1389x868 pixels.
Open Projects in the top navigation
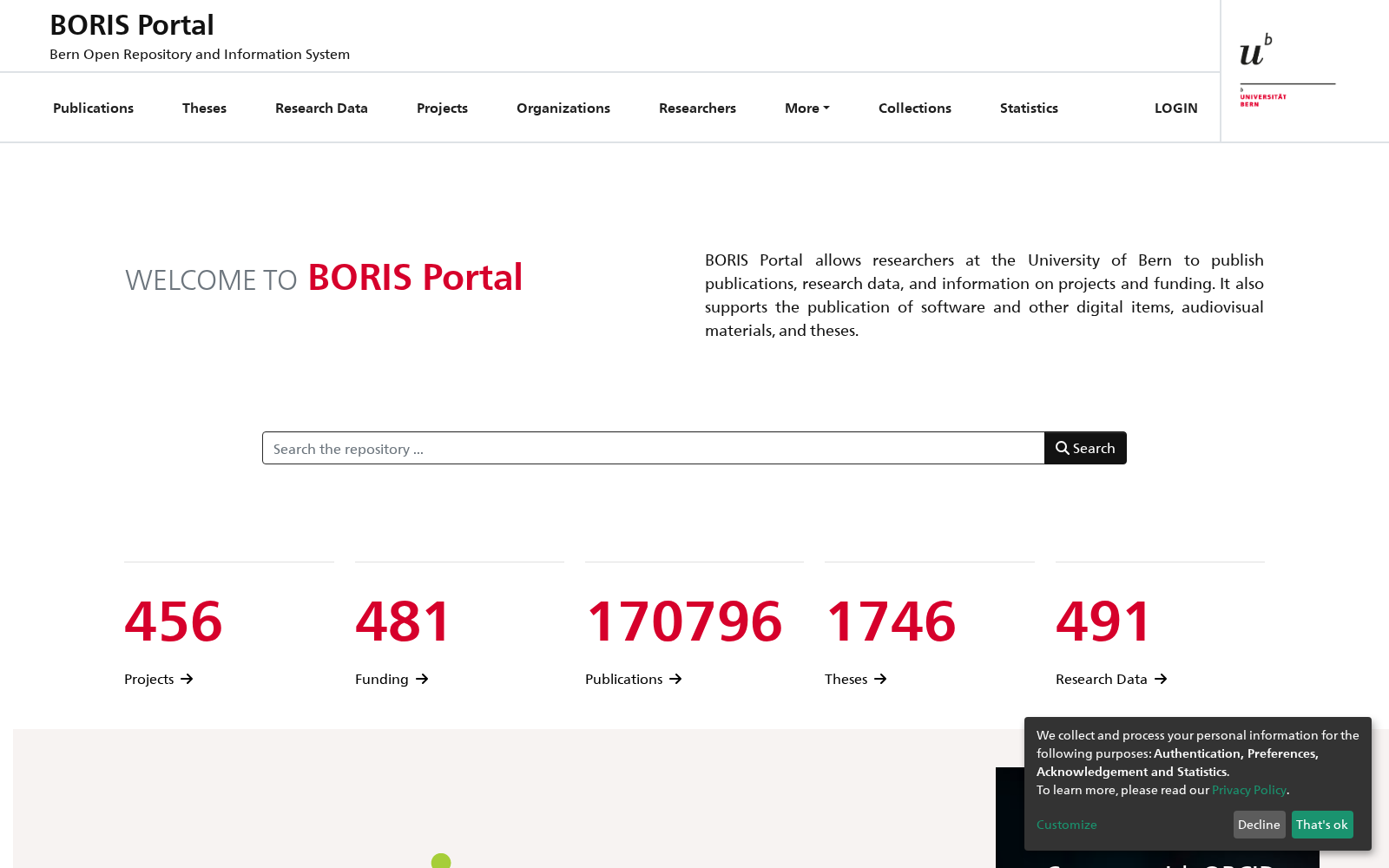coord(442,108)
